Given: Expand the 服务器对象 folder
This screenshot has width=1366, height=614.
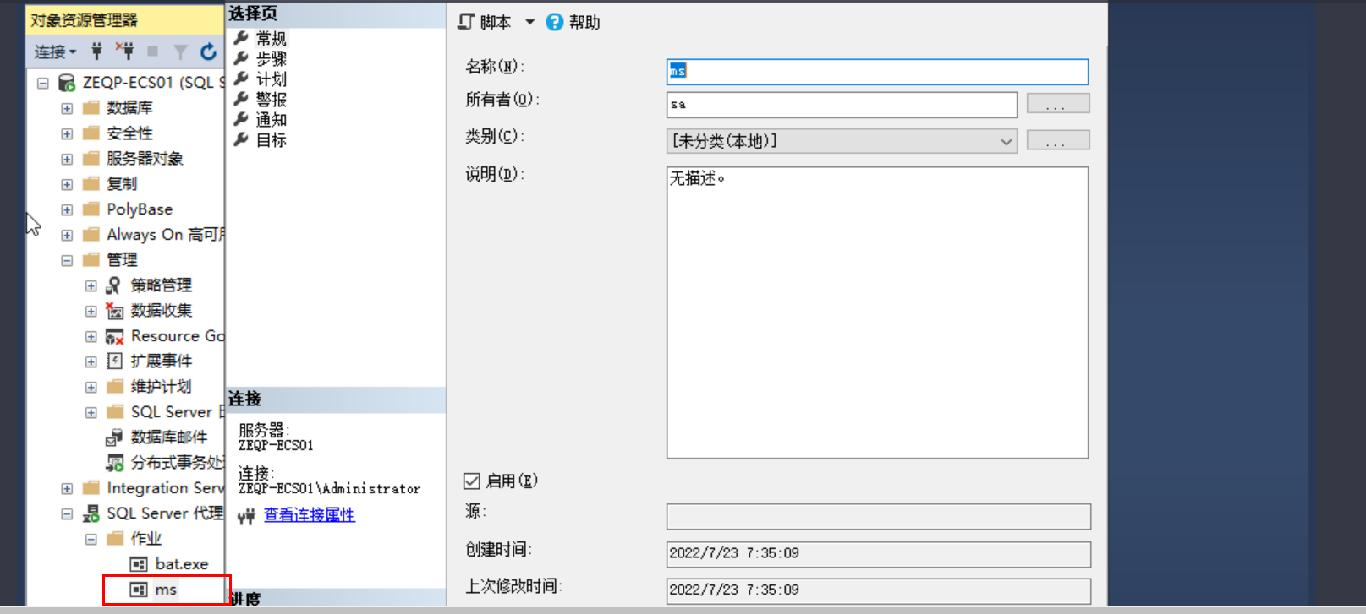Looking at the screenshot, I should point(67,159).
